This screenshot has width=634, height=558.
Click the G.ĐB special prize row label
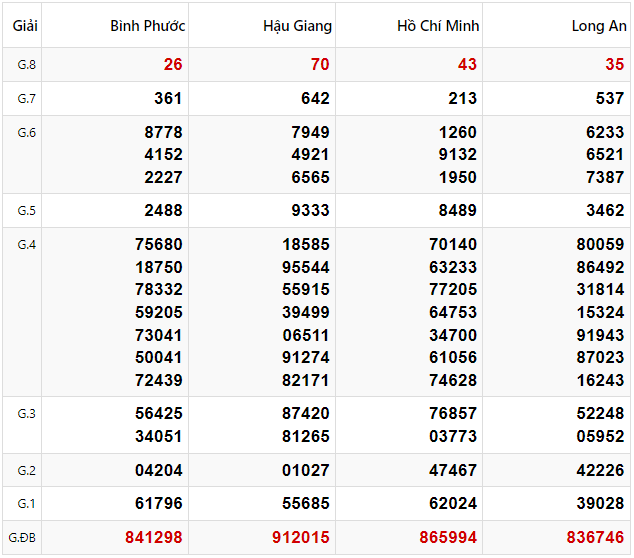click(25, 538)
